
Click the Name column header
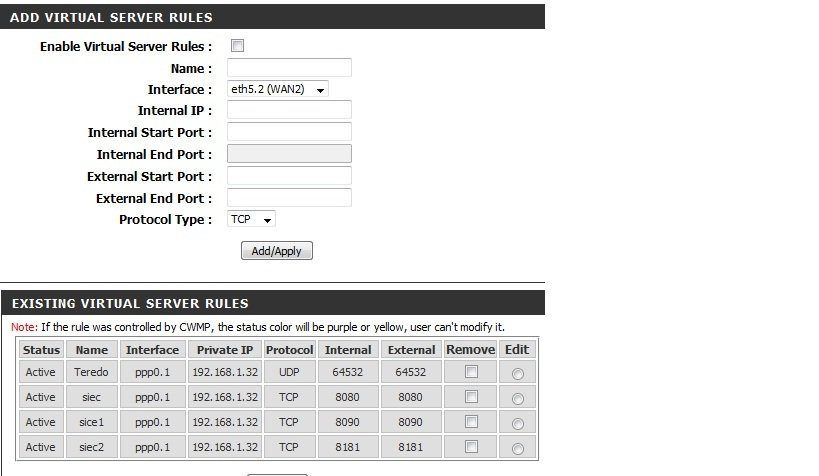[x=92, y=350]
